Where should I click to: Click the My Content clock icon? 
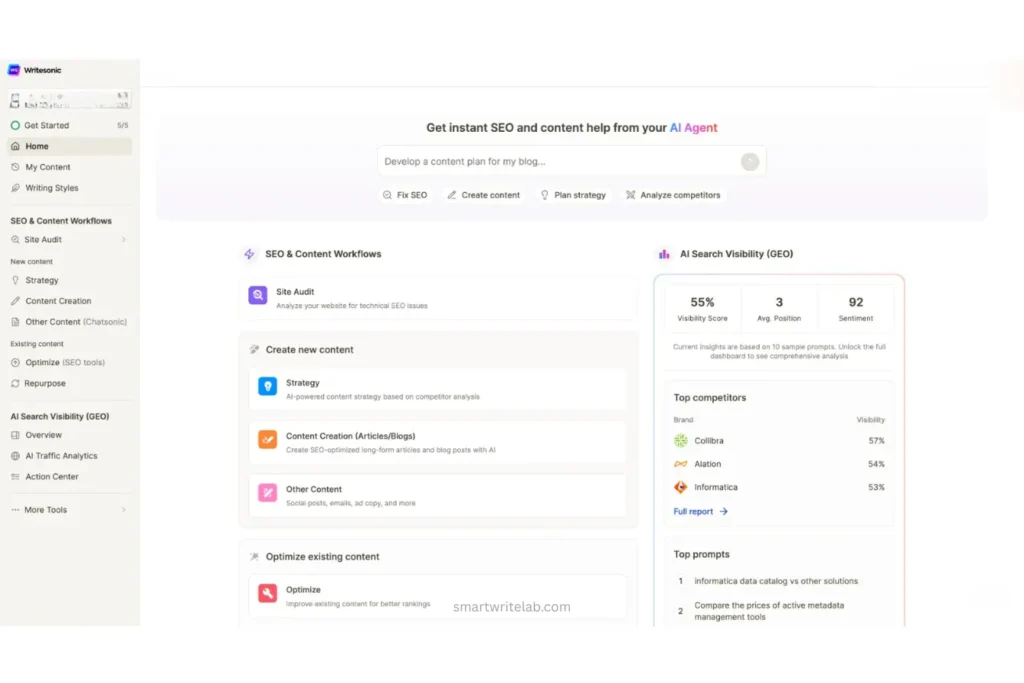click(x=15, y=167)
